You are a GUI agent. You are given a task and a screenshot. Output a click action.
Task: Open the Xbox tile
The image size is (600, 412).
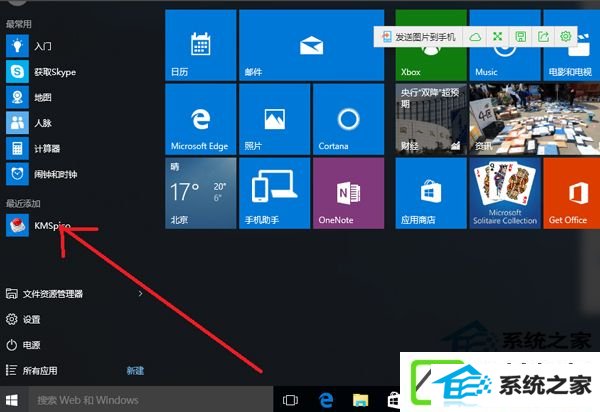431,63
